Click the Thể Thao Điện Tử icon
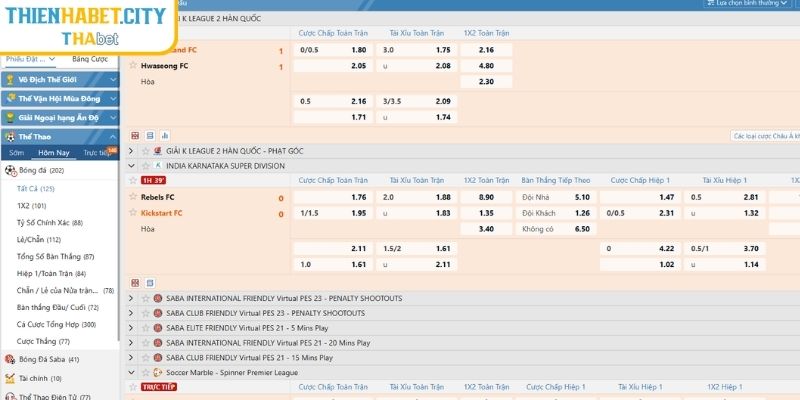 [x=10, y=396]
